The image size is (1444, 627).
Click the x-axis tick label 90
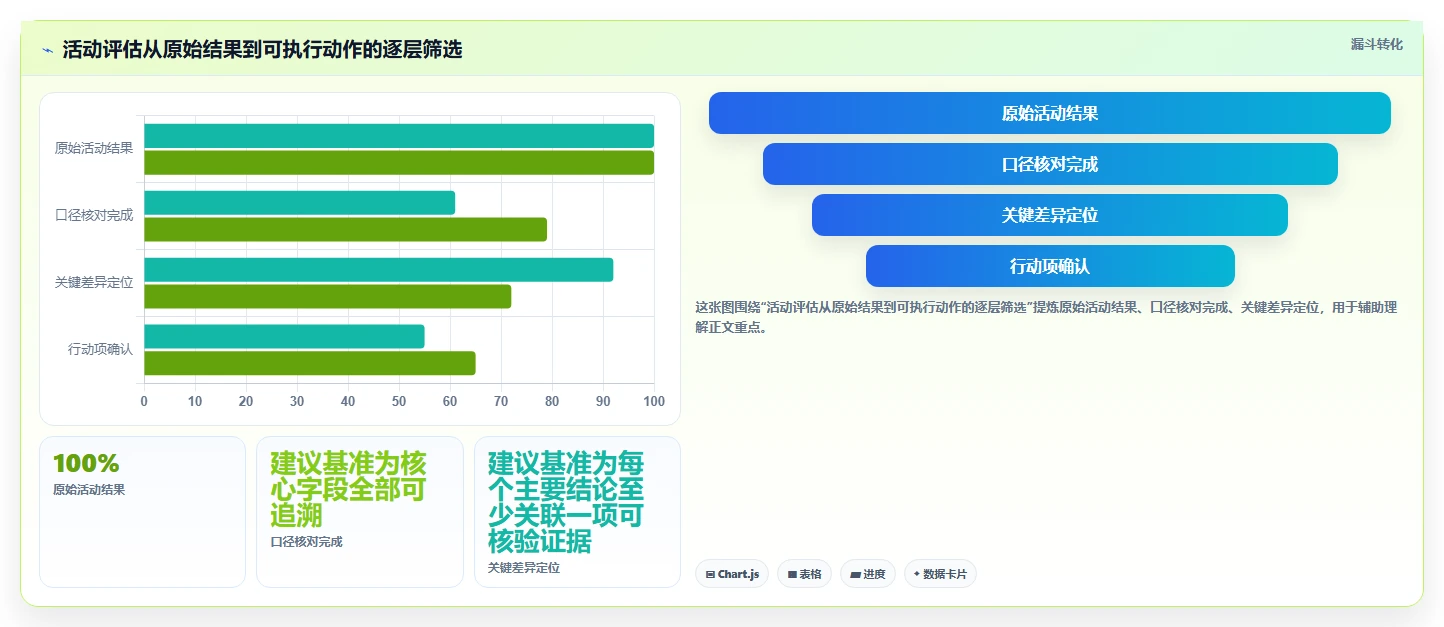tap(603, 402)
